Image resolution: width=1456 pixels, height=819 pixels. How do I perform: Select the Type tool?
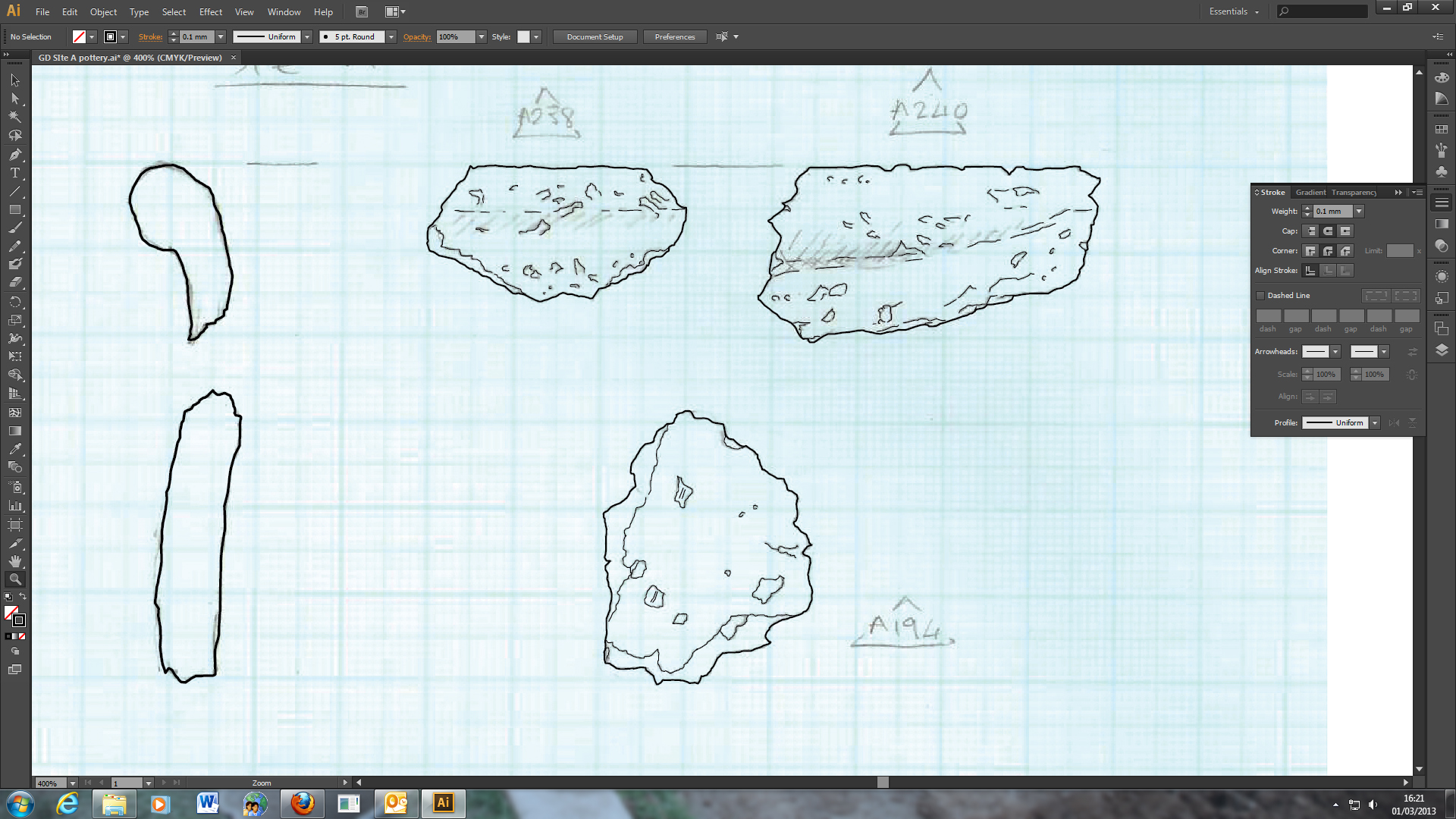coord(14,173)
